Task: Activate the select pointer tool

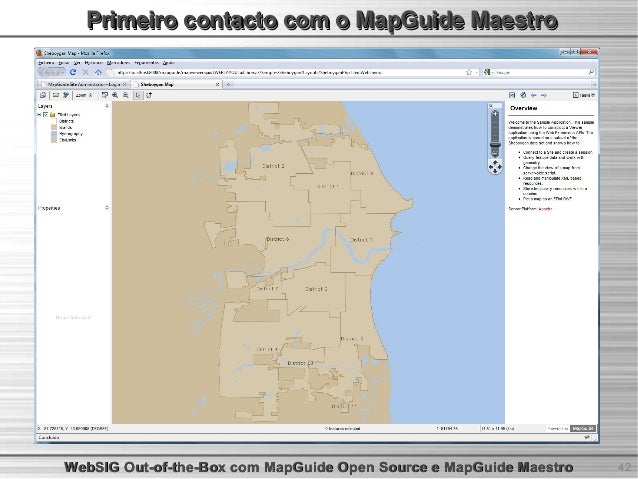Action: click(138, 95)
